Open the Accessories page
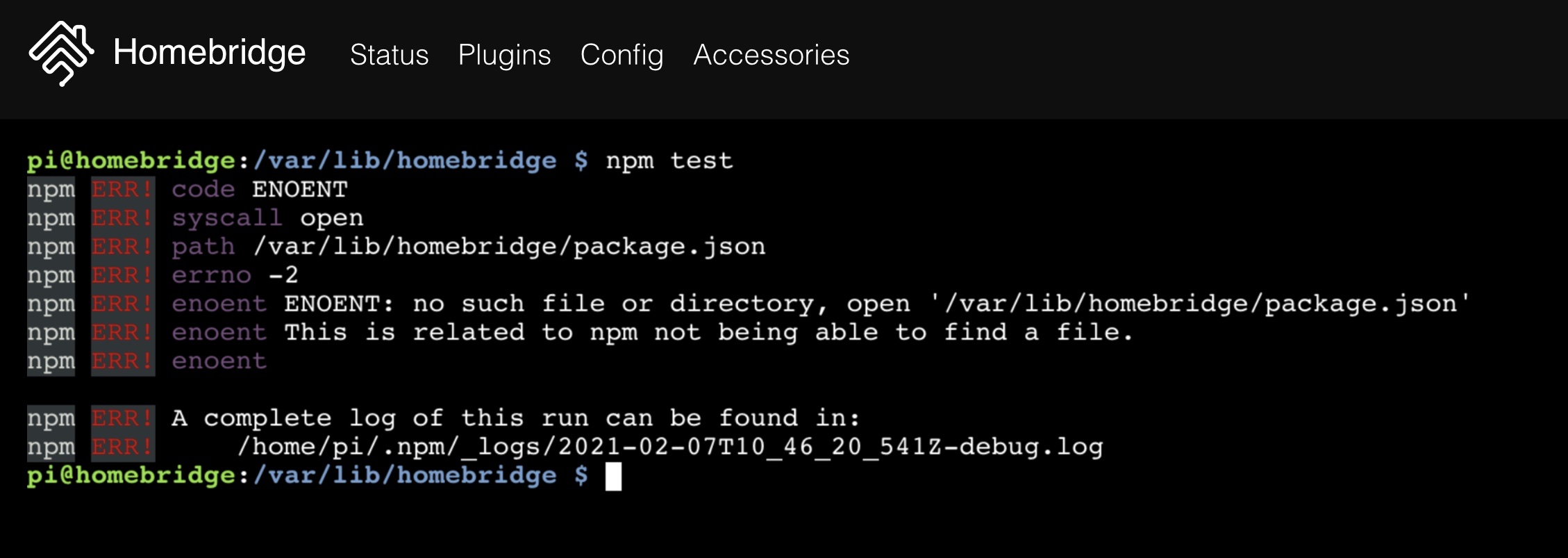 770,56
